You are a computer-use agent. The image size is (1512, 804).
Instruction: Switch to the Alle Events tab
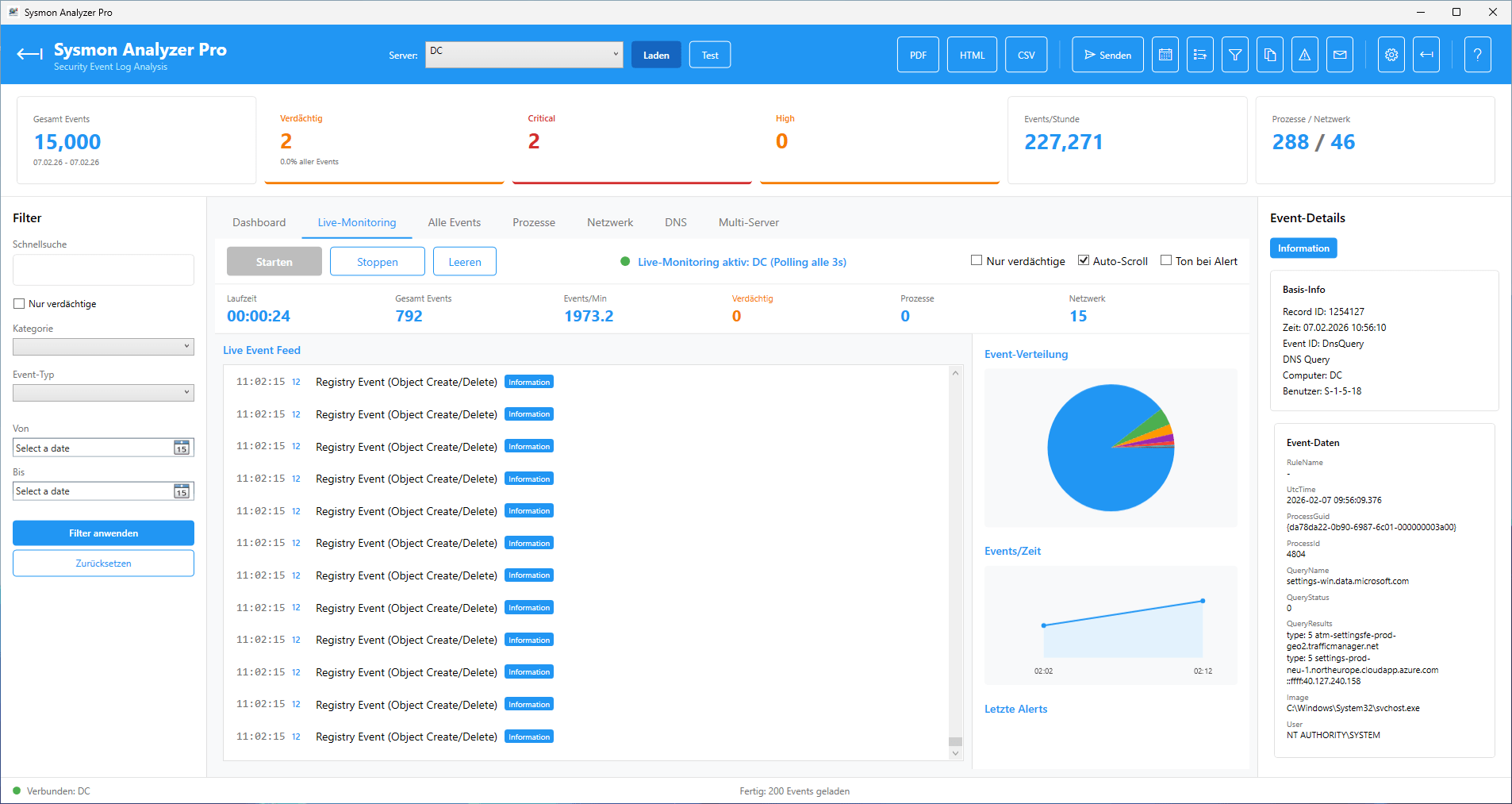tap(454, 223)
